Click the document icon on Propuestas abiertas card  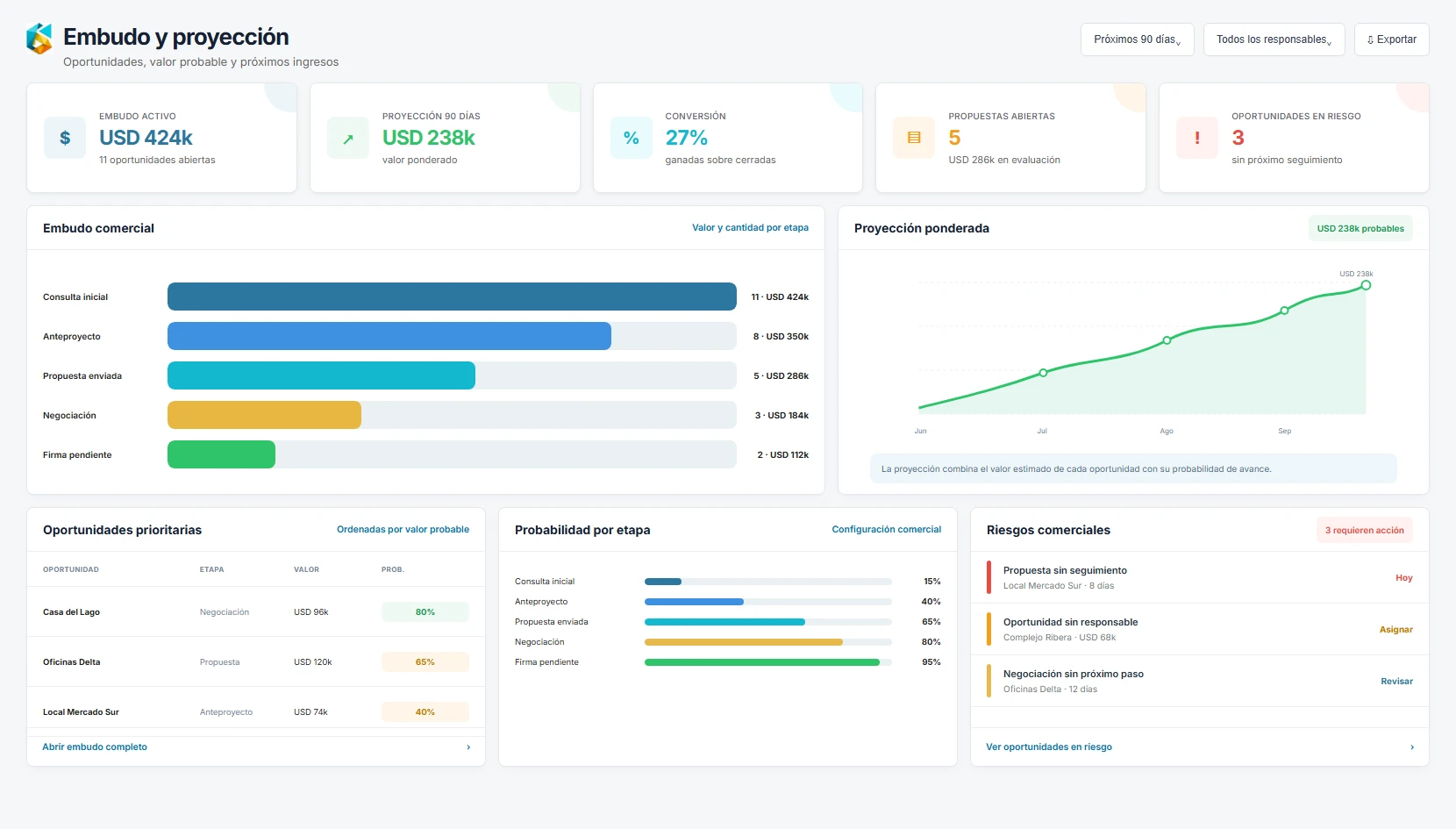coord(914,138)
